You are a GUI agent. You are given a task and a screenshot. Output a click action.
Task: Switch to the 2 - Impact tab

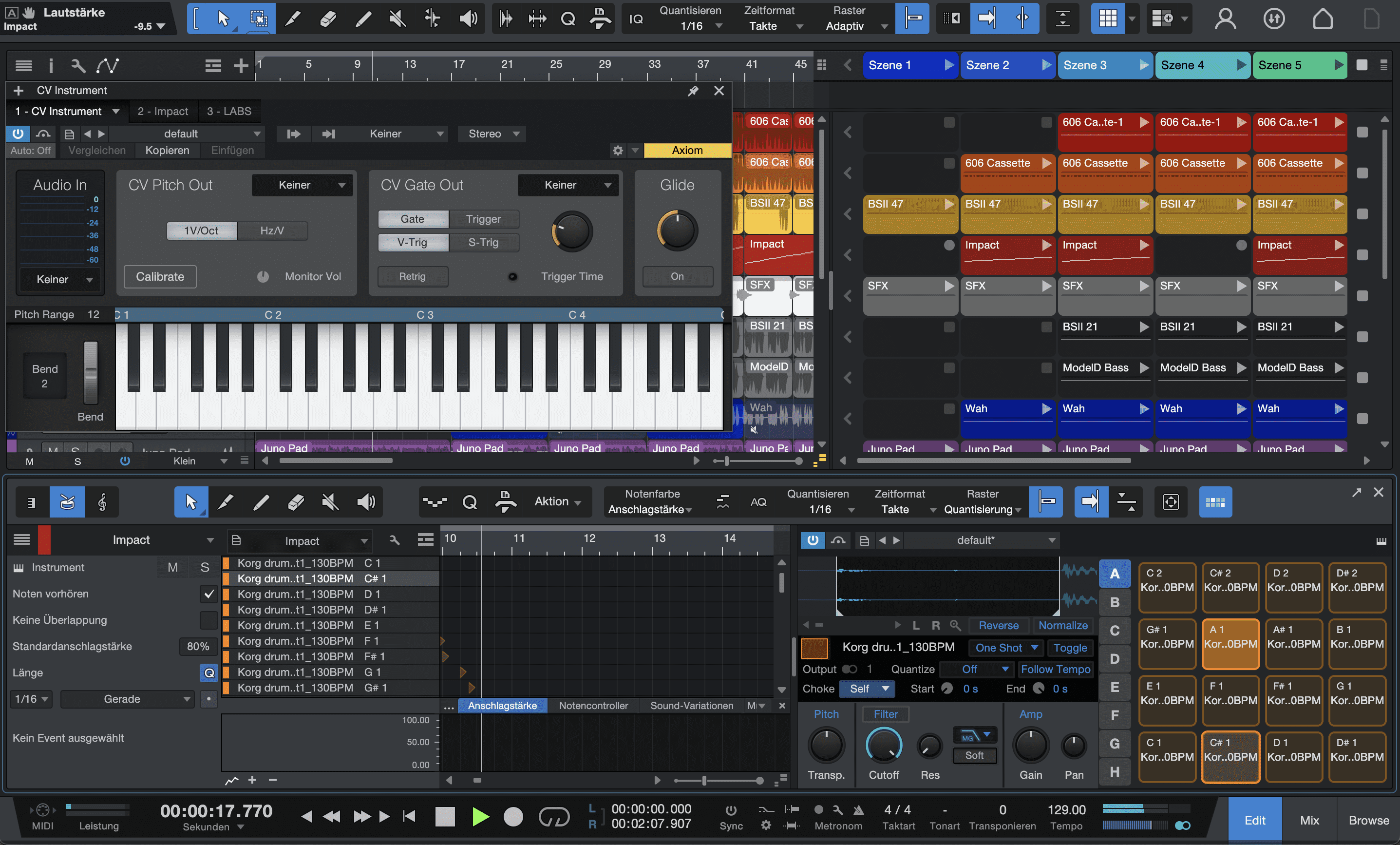click(163, 112)
